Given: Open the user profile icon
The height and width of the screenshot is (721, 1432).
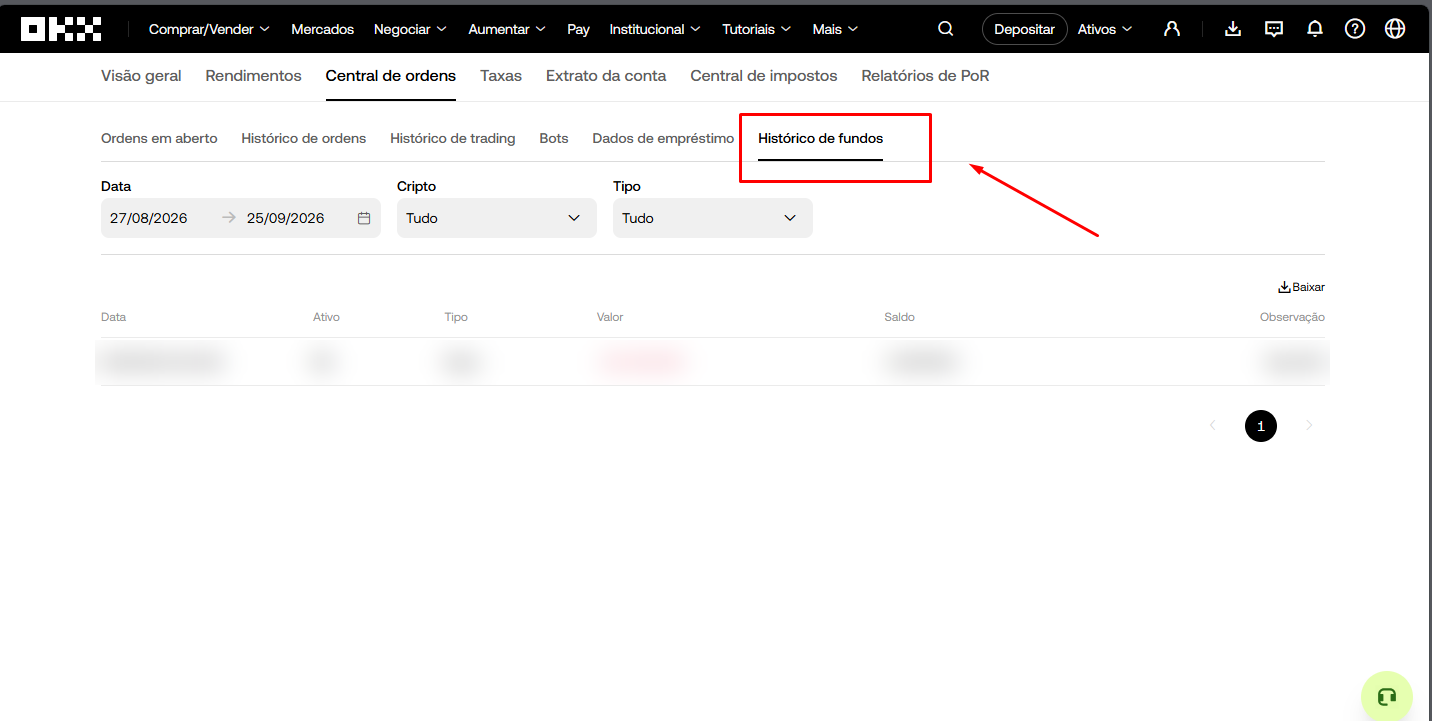Looking at the screenshot, I should pyautogui.click(x=1172, y=29).
